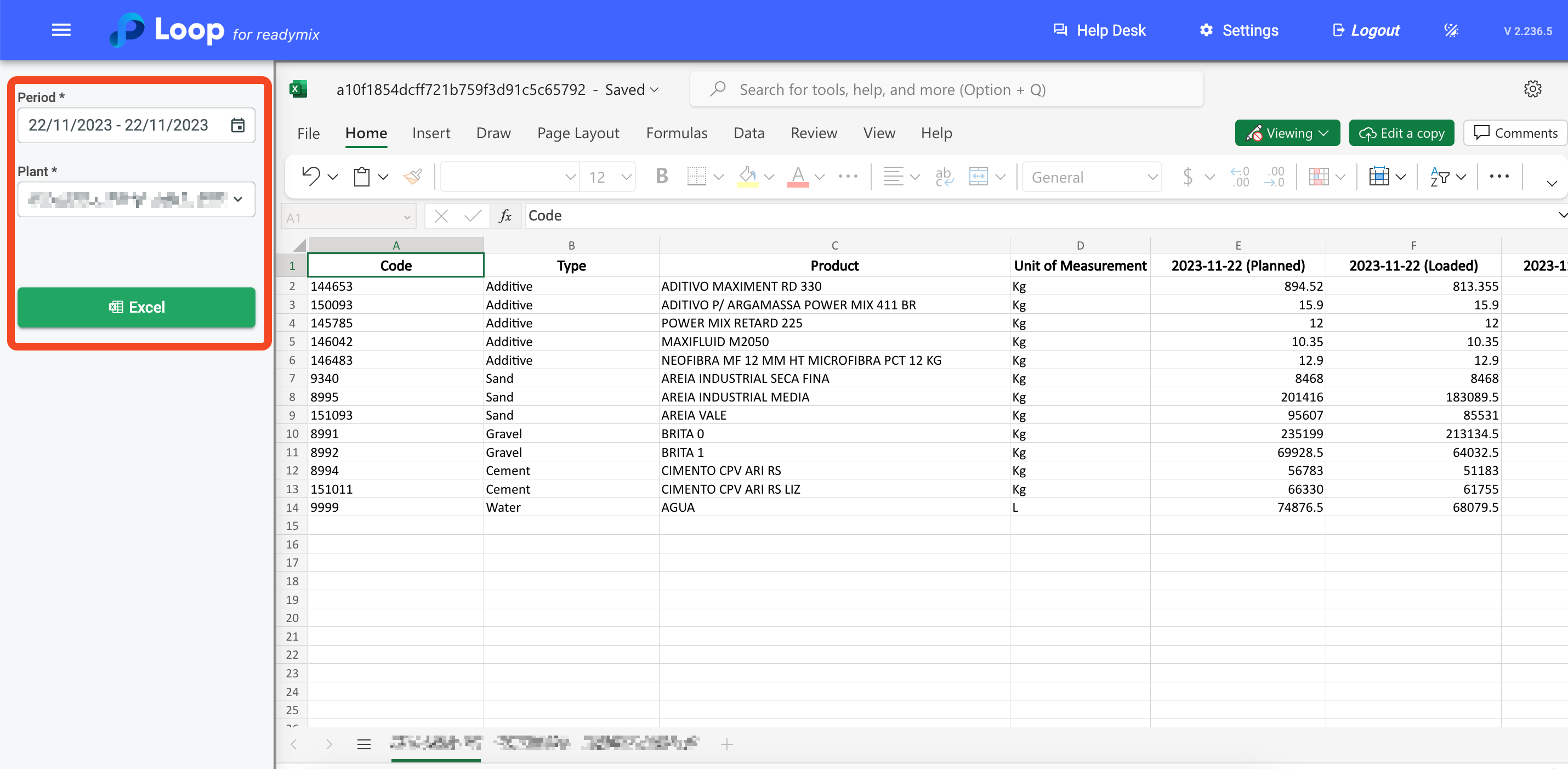Image resolution: width=1568 pixels, height=769 pixels.
Task: Select the Format Painter brush icon
Action: tap(413, 177)
